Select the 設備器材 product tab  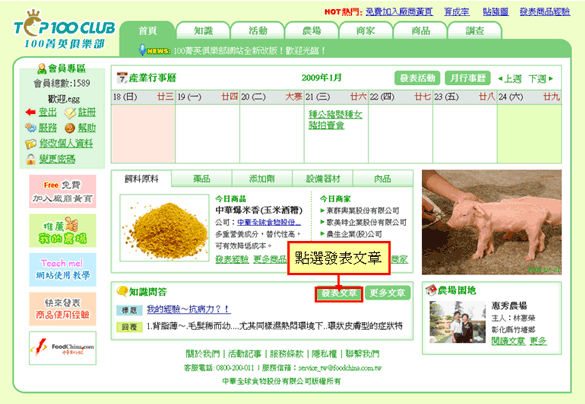(323, 179)
